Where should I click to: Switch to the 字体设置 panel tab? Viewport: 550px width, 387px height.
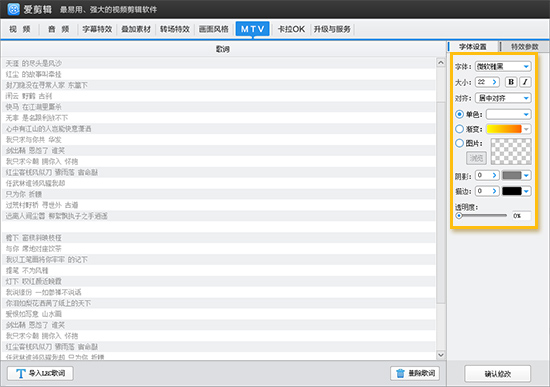pos(473,47)
